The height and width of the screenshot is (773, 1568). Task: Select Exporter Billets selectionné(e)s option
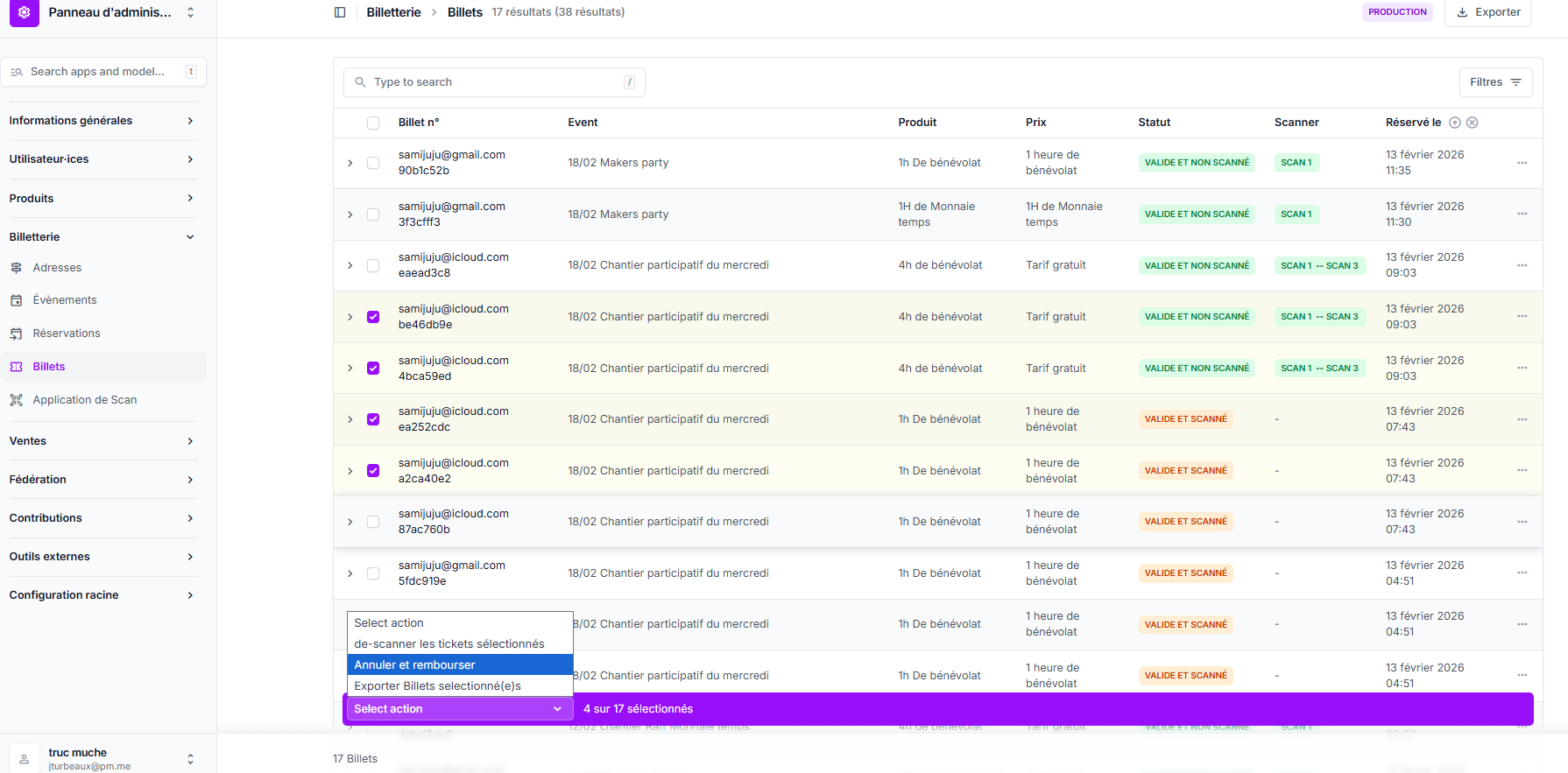coord(459,686)
